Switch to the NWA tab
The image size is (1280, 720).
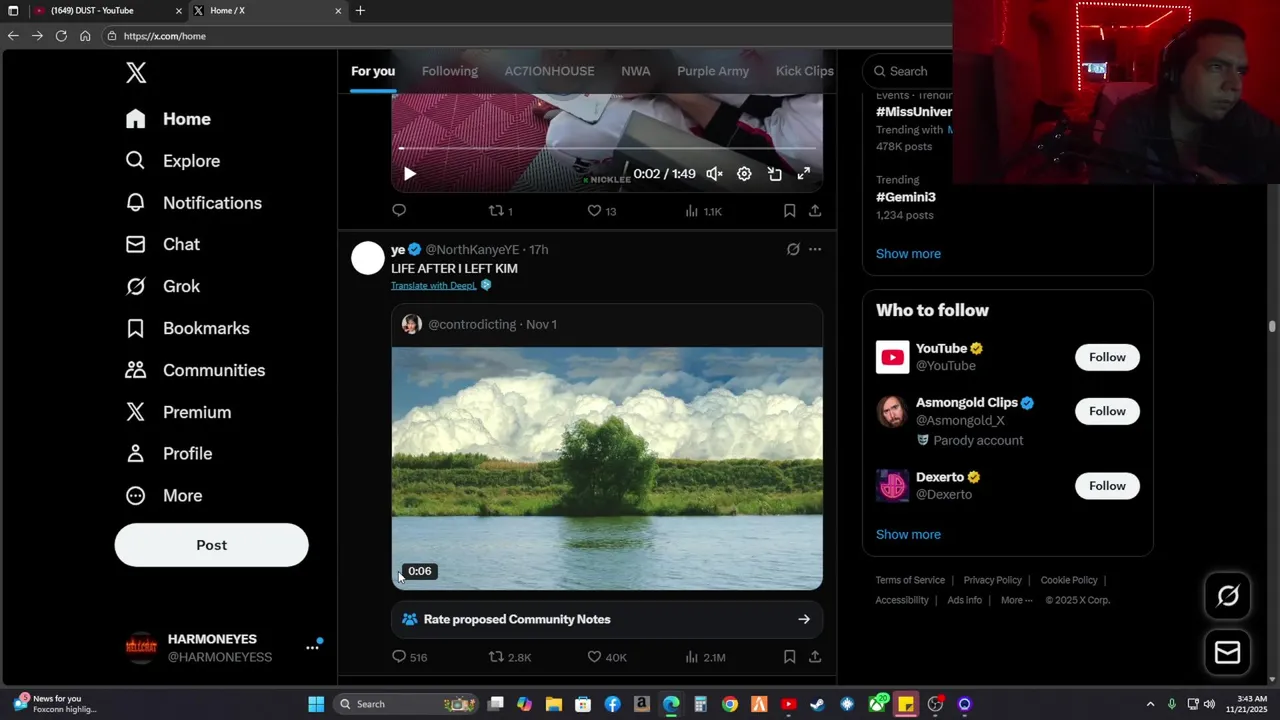635,71
